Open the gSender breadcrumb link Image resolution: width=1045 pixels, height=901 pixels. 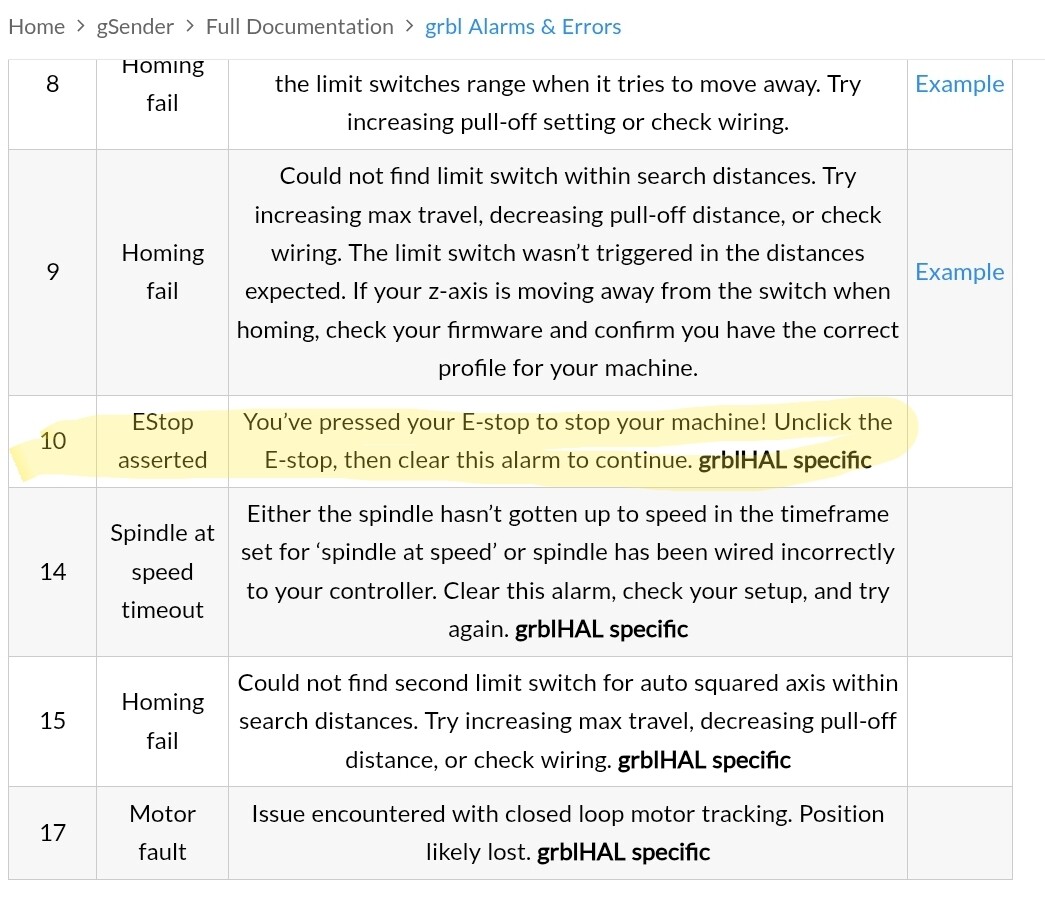(135, 27)
